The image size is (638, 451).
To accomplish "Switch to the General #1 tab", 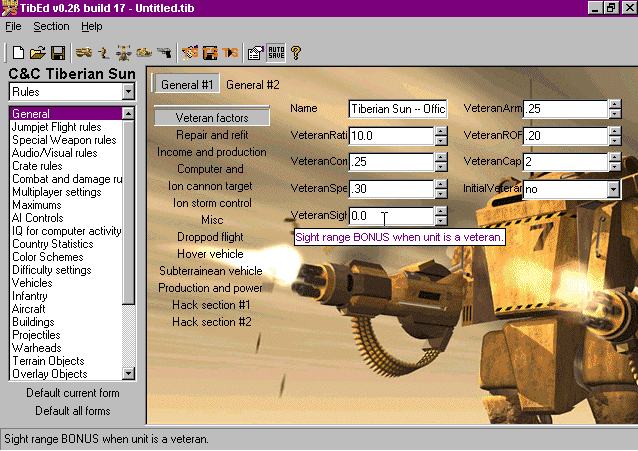I will click(x=187, y=85).
